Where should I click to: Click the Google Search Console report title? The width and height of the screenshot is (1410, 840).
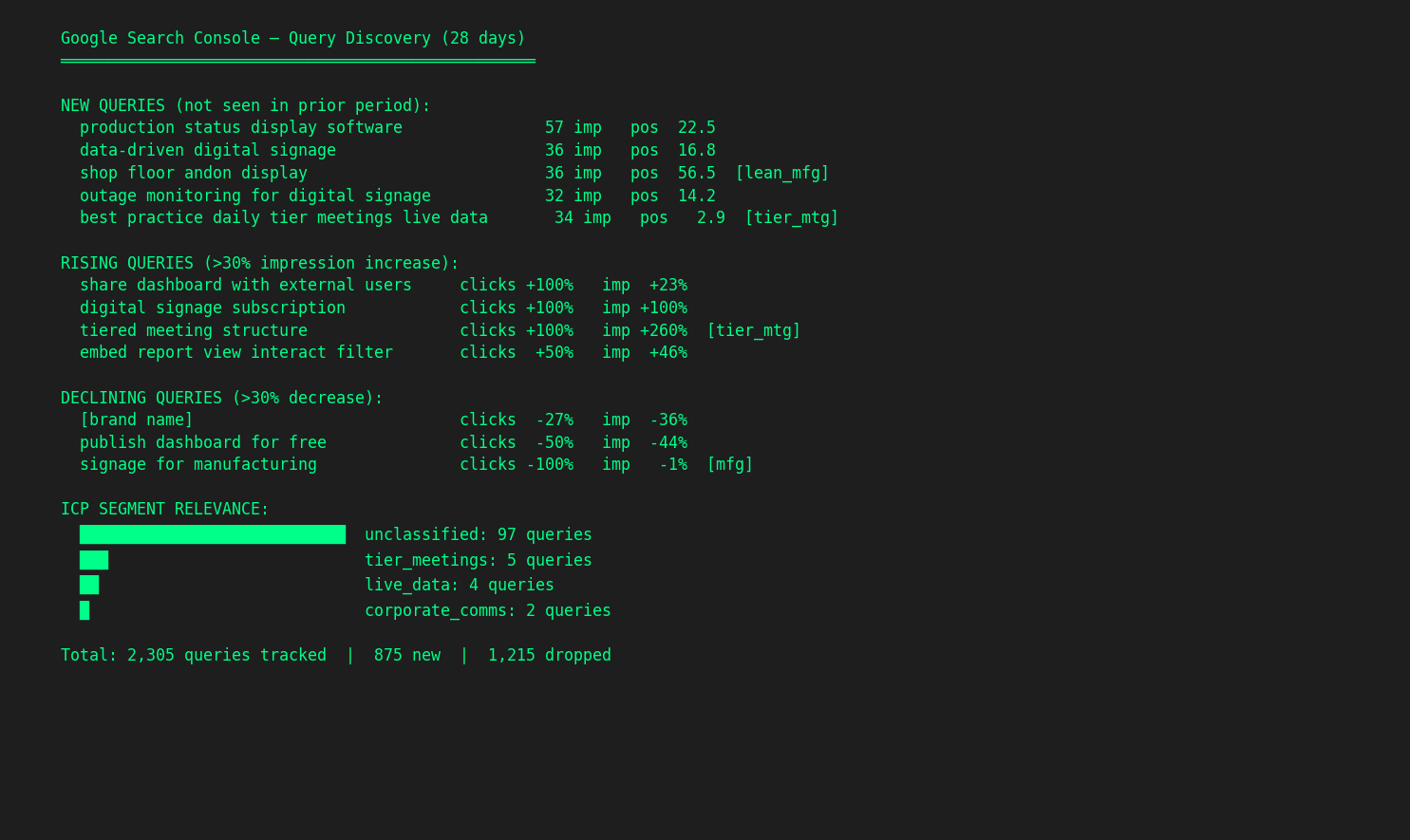292,39
